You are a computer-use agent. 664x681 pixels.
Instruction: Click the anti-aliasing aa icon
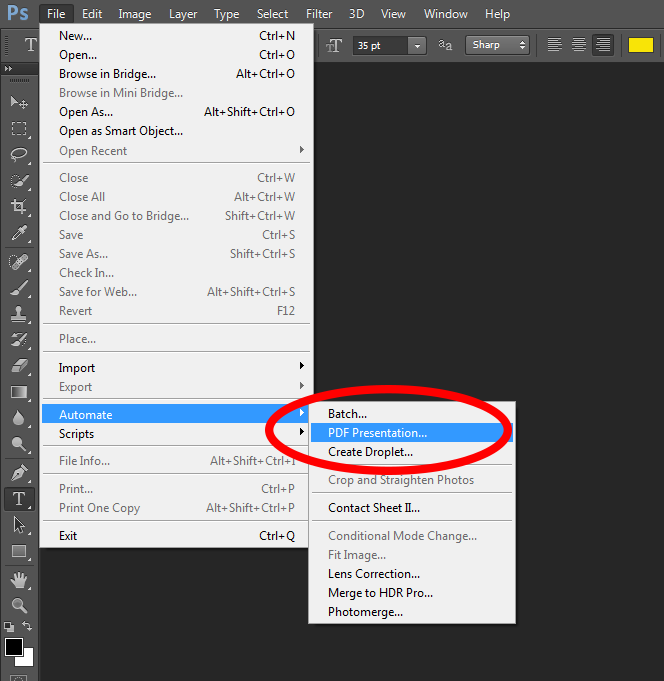445,45
